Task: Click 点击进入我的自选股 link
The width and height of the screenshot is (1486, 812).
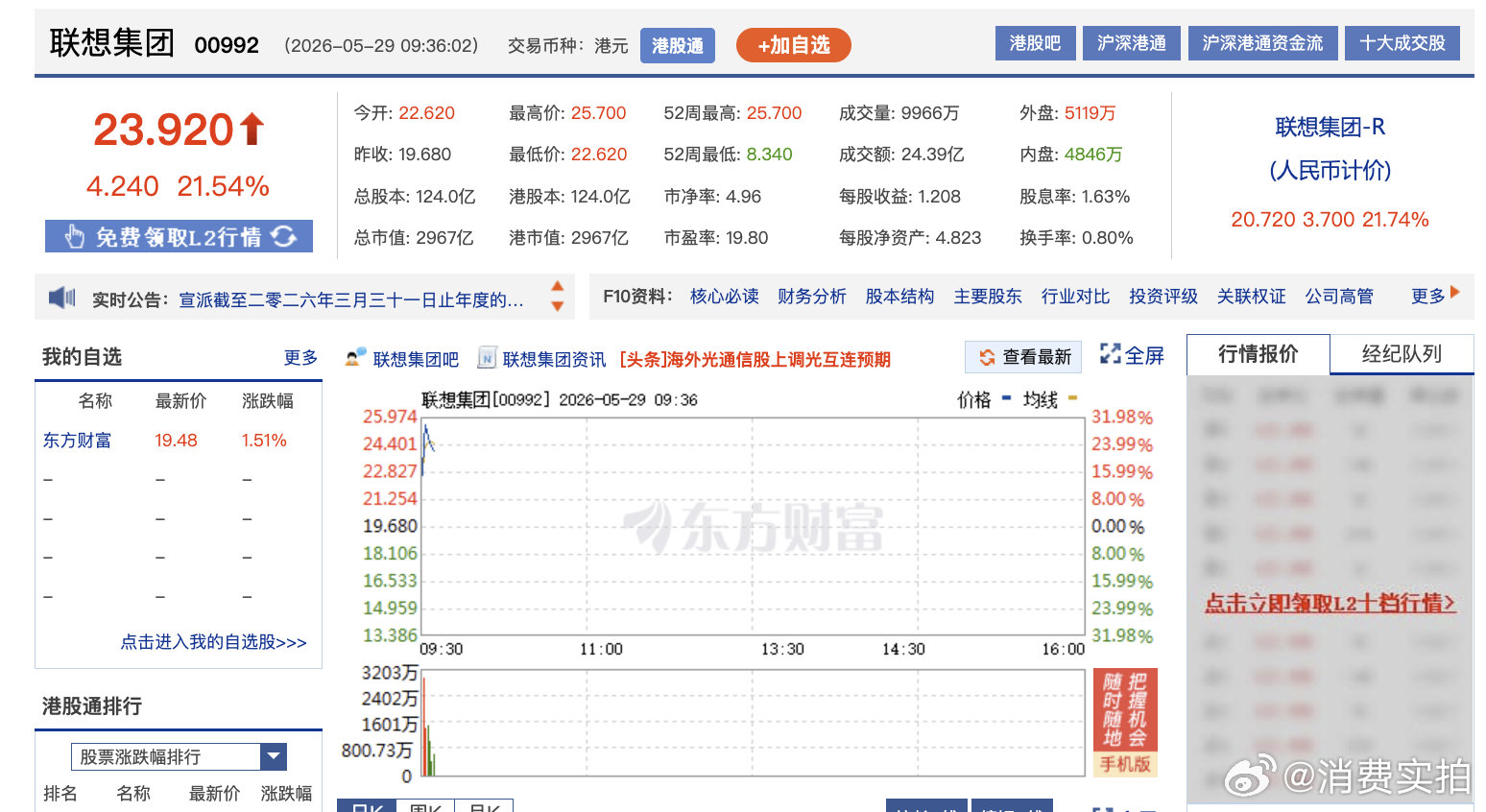Action: tap(213, 642)
